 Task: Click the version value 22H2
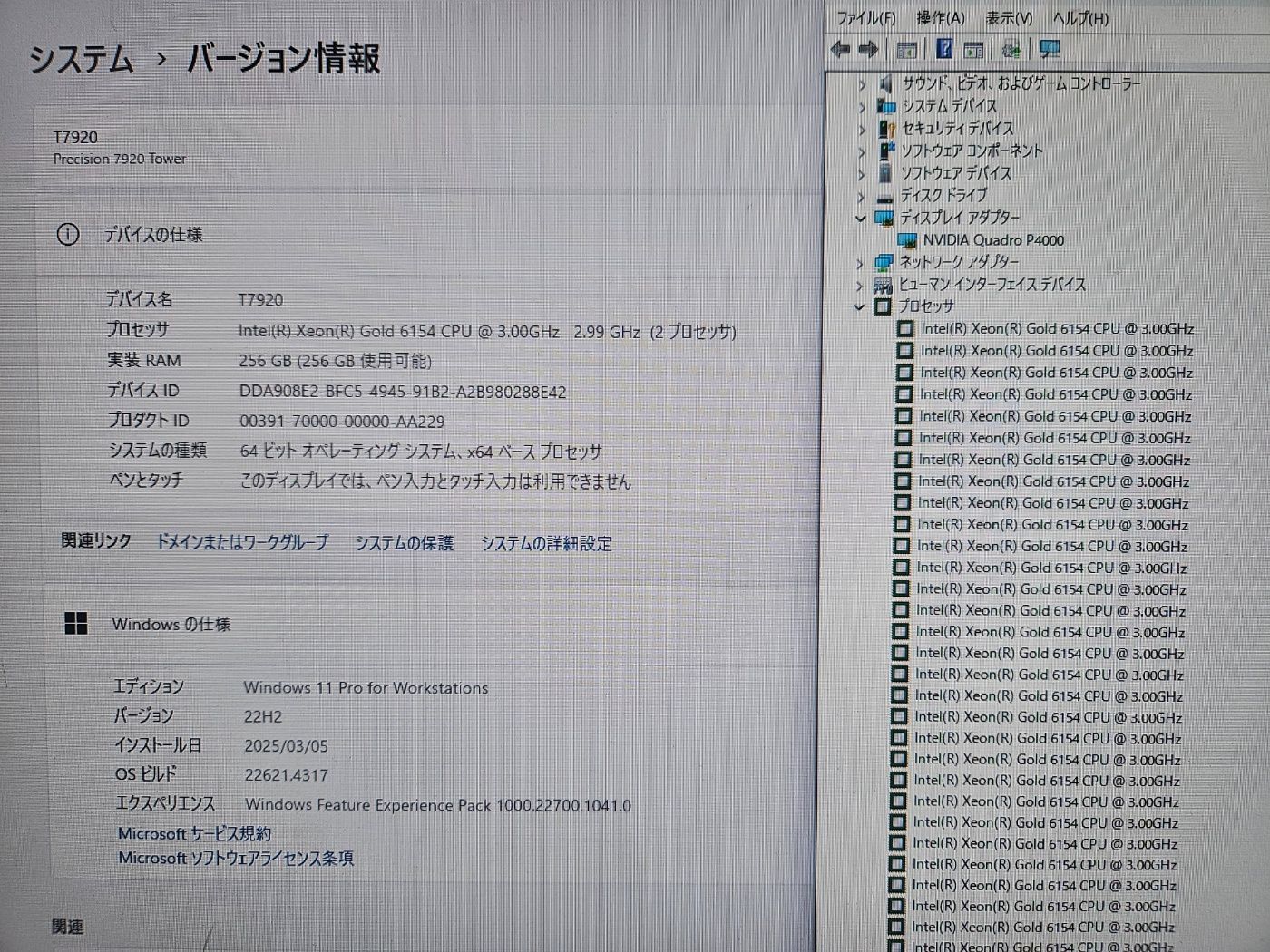(263, 717)
